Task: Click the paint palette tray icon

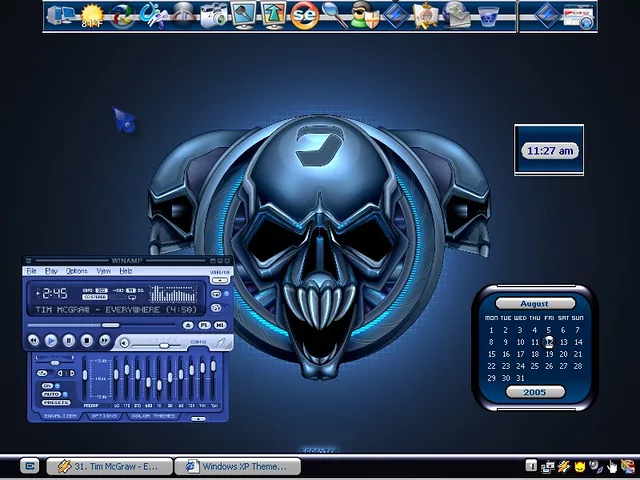Action: (627, 466)
